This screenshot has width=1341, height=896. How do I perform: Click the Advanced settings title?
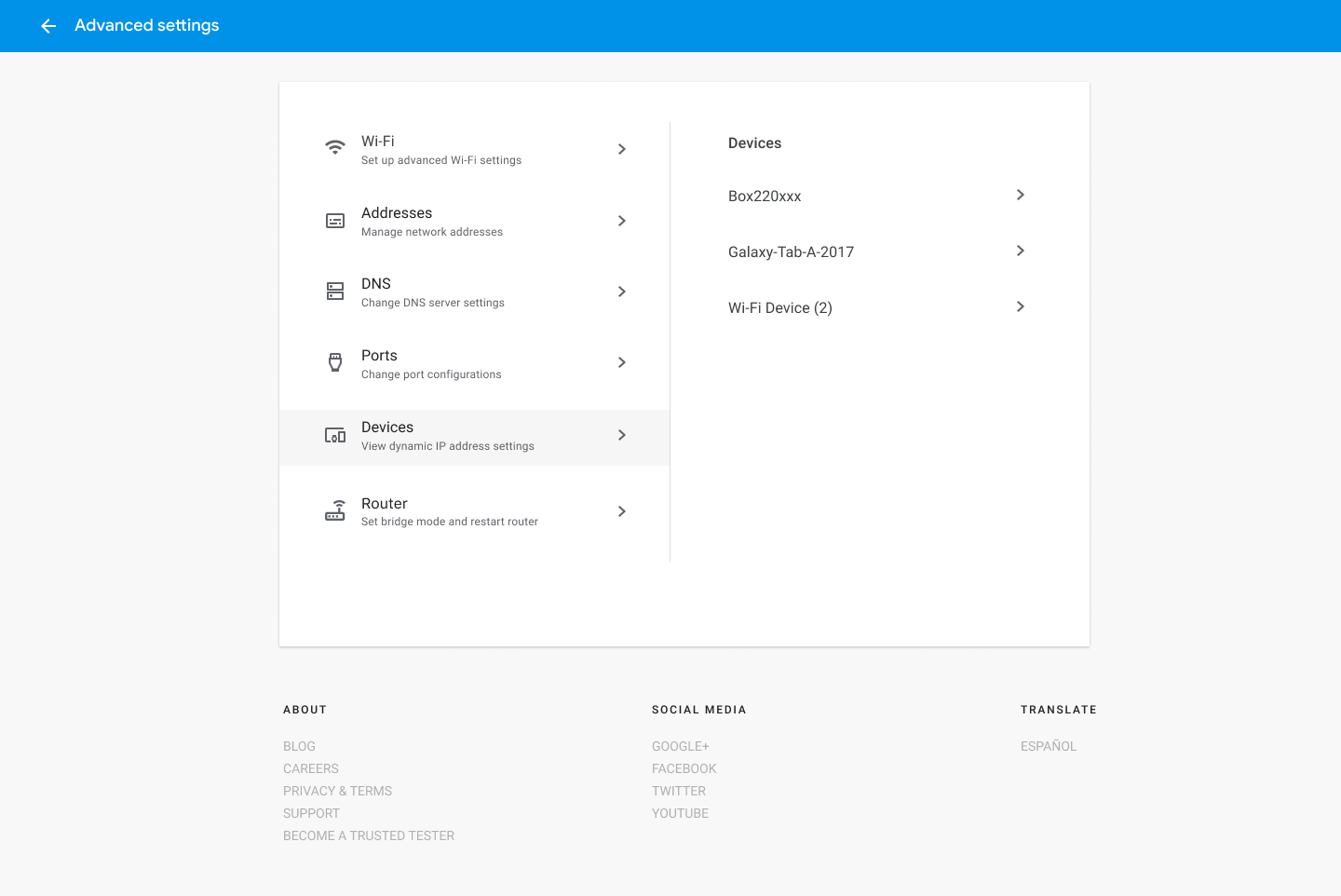tap(147, 25)
